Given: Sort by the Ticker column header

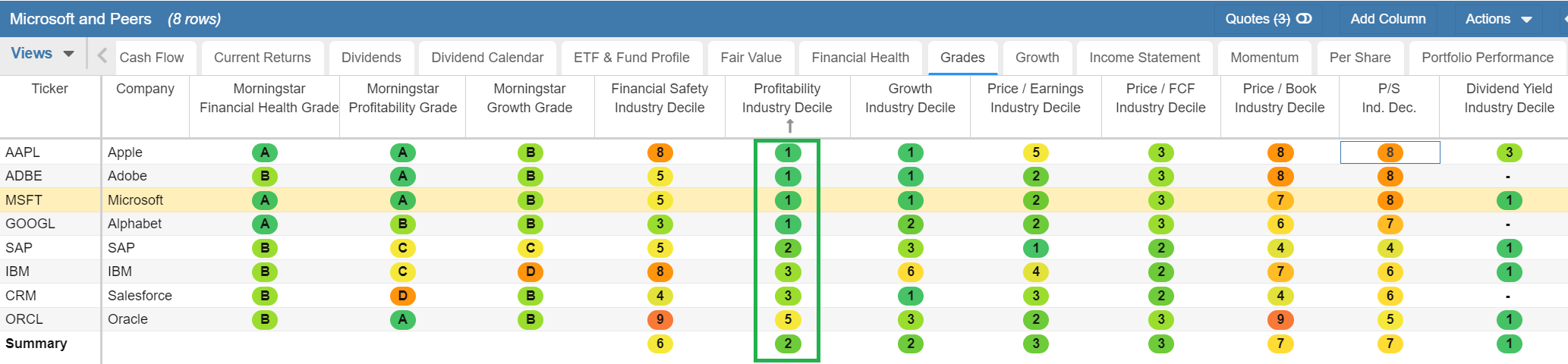Looking at the screenshot, I should [50, 89].
